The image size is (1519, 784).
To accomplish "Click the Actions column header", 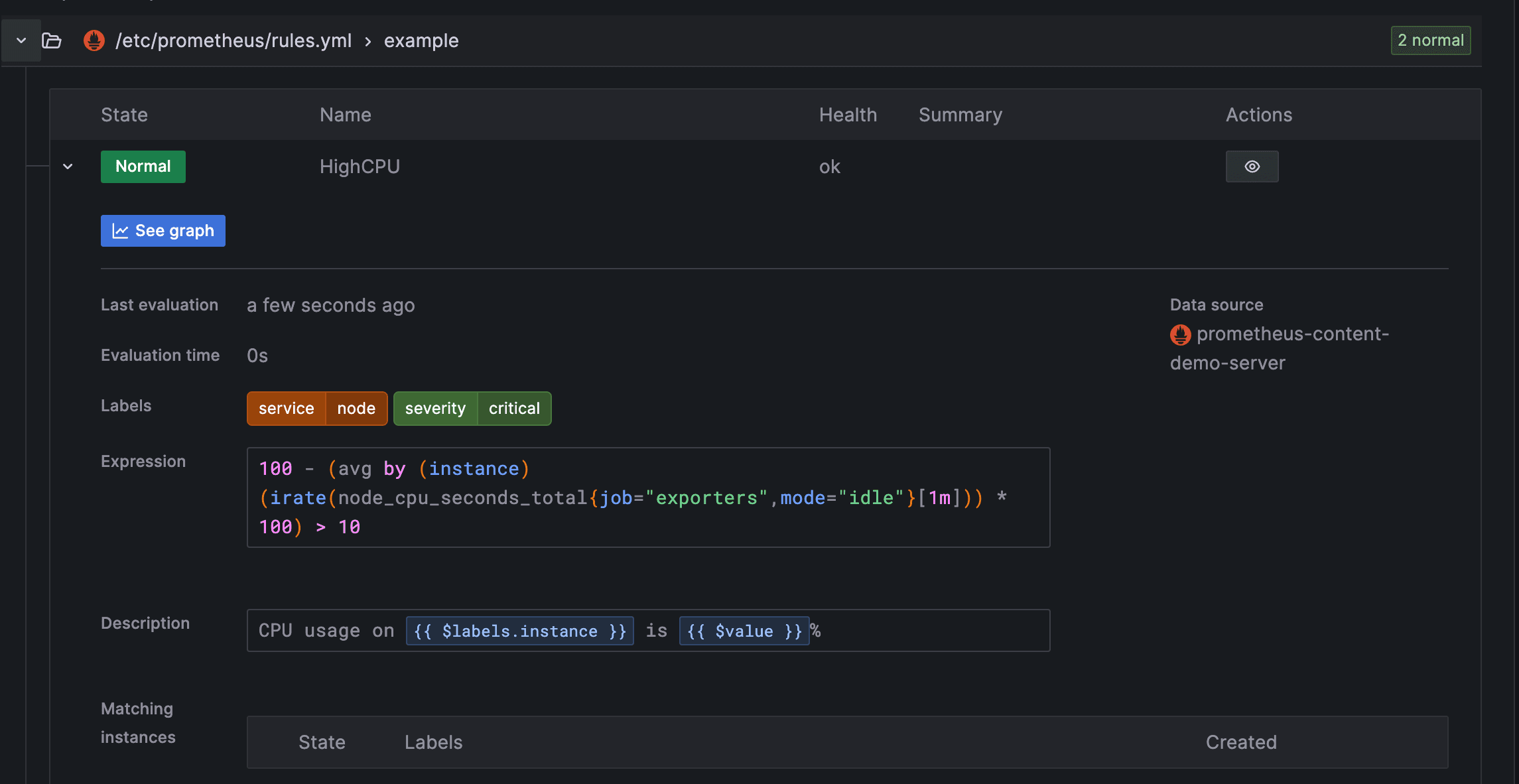I will coord(1258,115).
